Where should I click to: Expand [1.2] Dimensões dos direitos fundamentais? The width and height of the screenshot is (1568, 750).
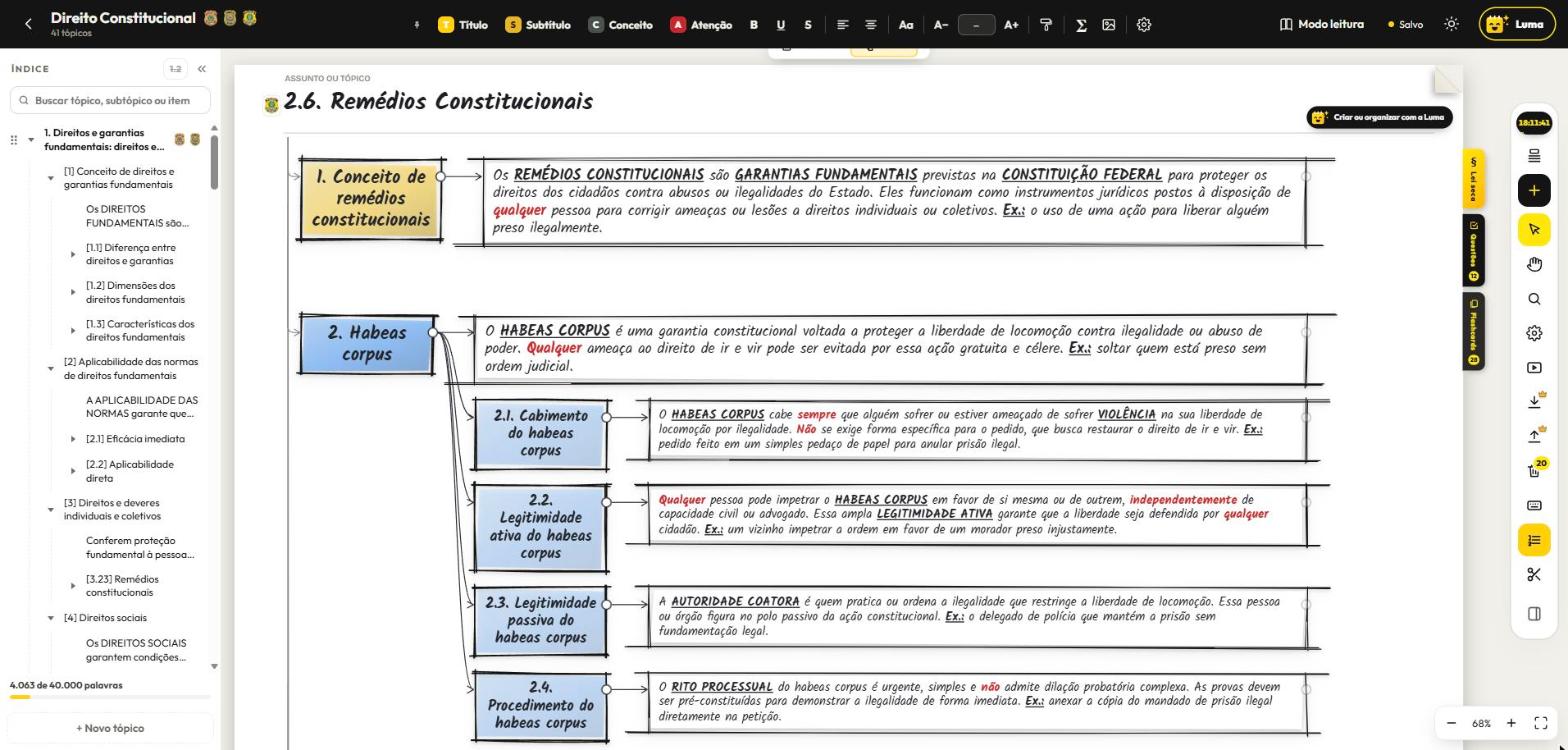(73, 292)
